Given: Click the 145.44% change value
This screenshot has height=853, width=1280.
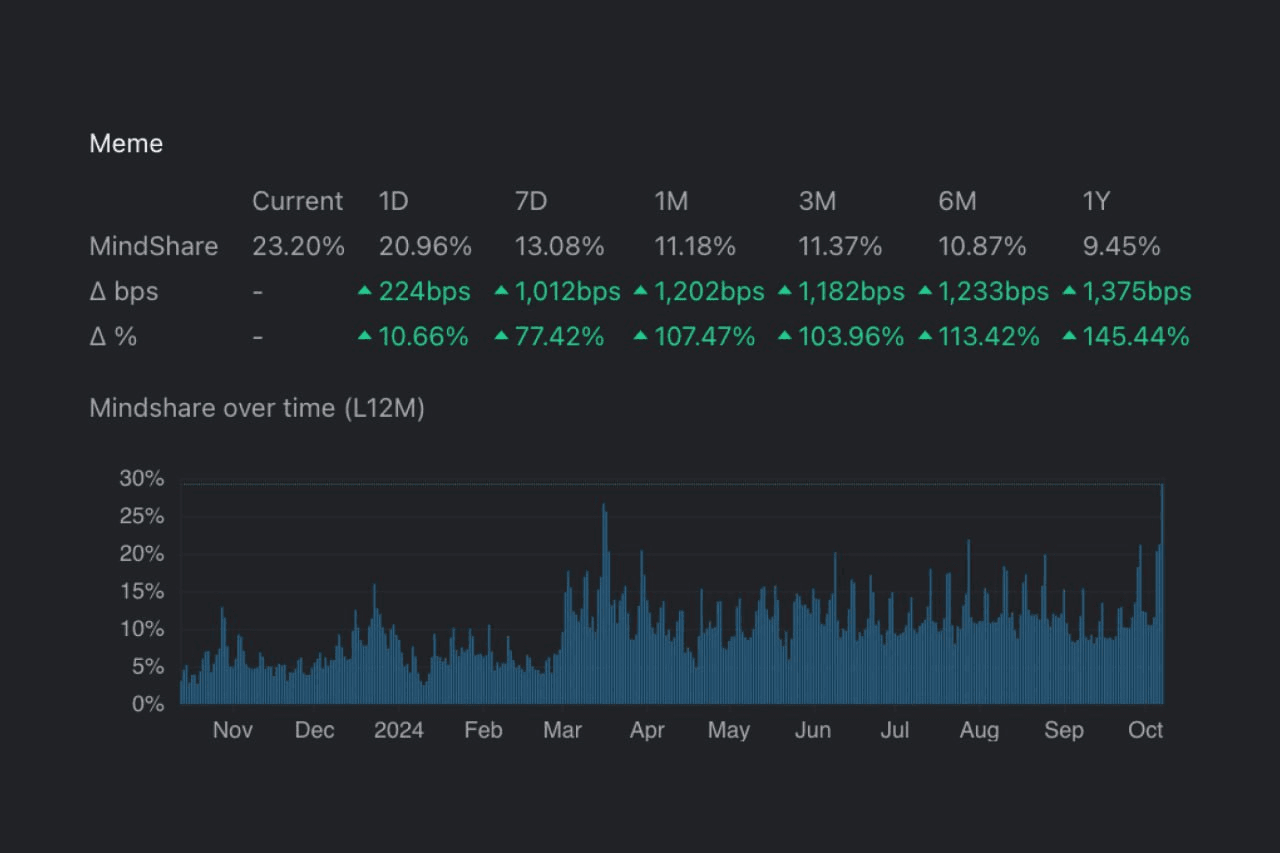Looking at the screenshot, I should [x=1136, y=336].
